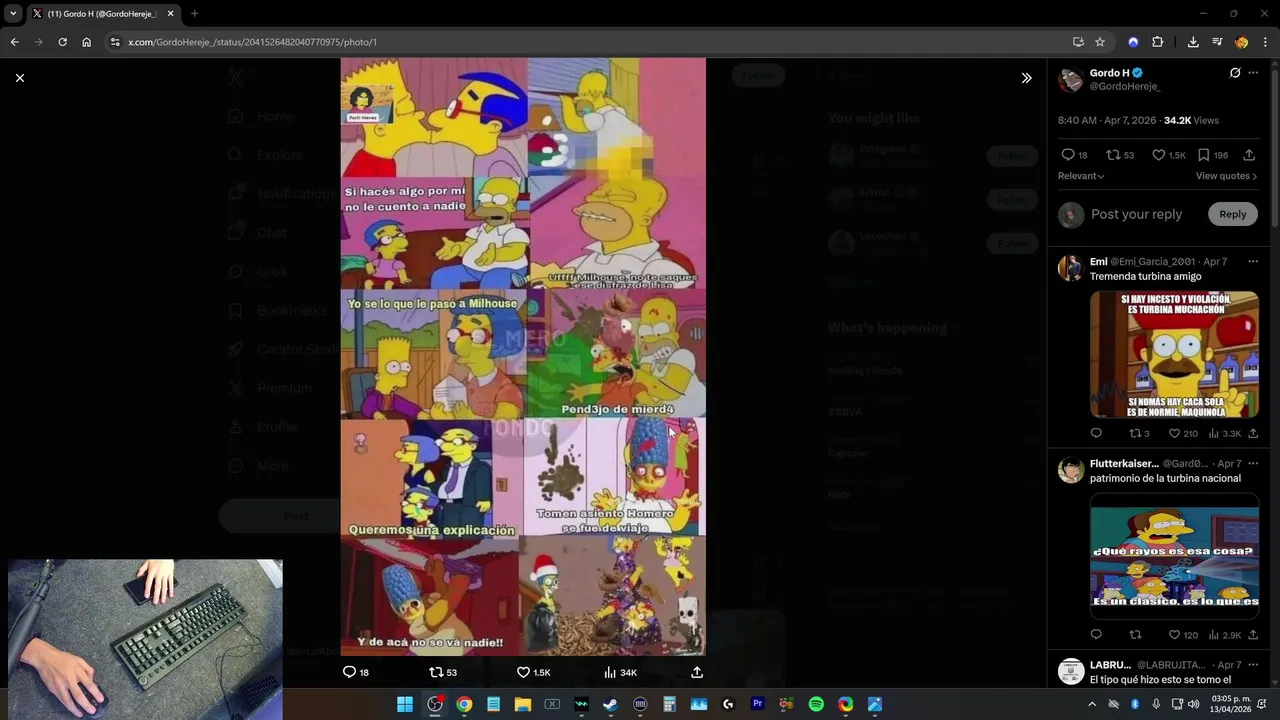This screenshot has width=1280, height=720.
Task: Close the photo viewer with the X icon
Action: [20, 78]
